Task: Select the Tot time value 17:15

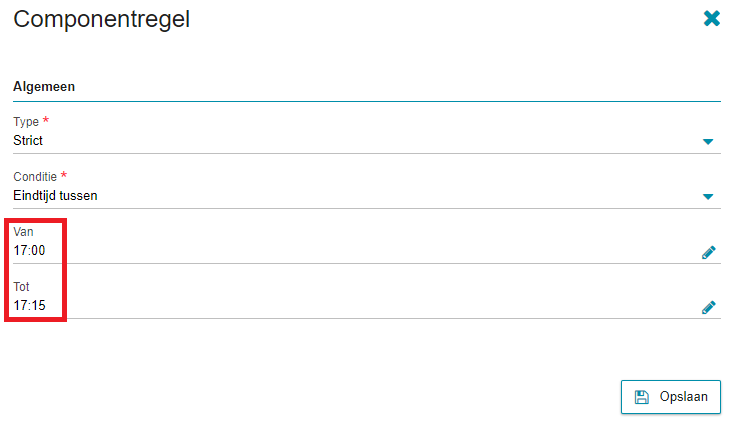Action: tap(29, 306)
